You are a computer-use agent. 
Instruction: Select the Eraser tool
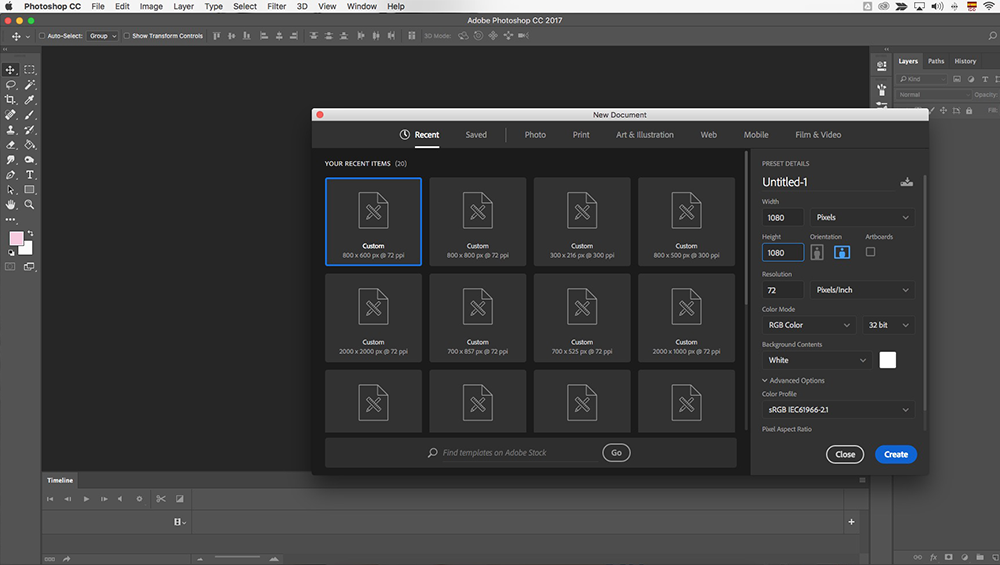pos(11,145)
